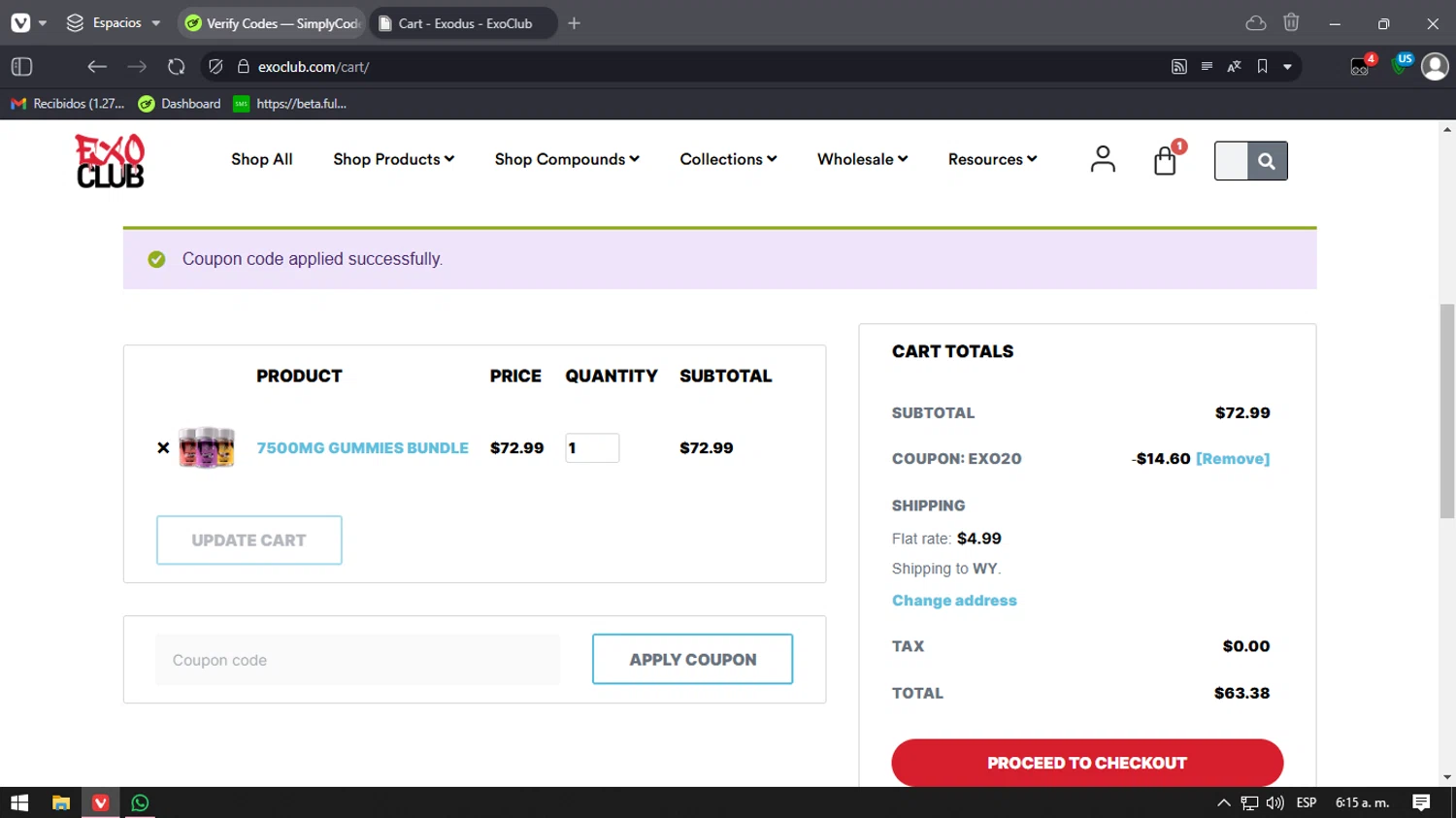Open the account user icon on site
Image resolution: width=1456 pixels, height=818 pixels.
[1103, 159]
